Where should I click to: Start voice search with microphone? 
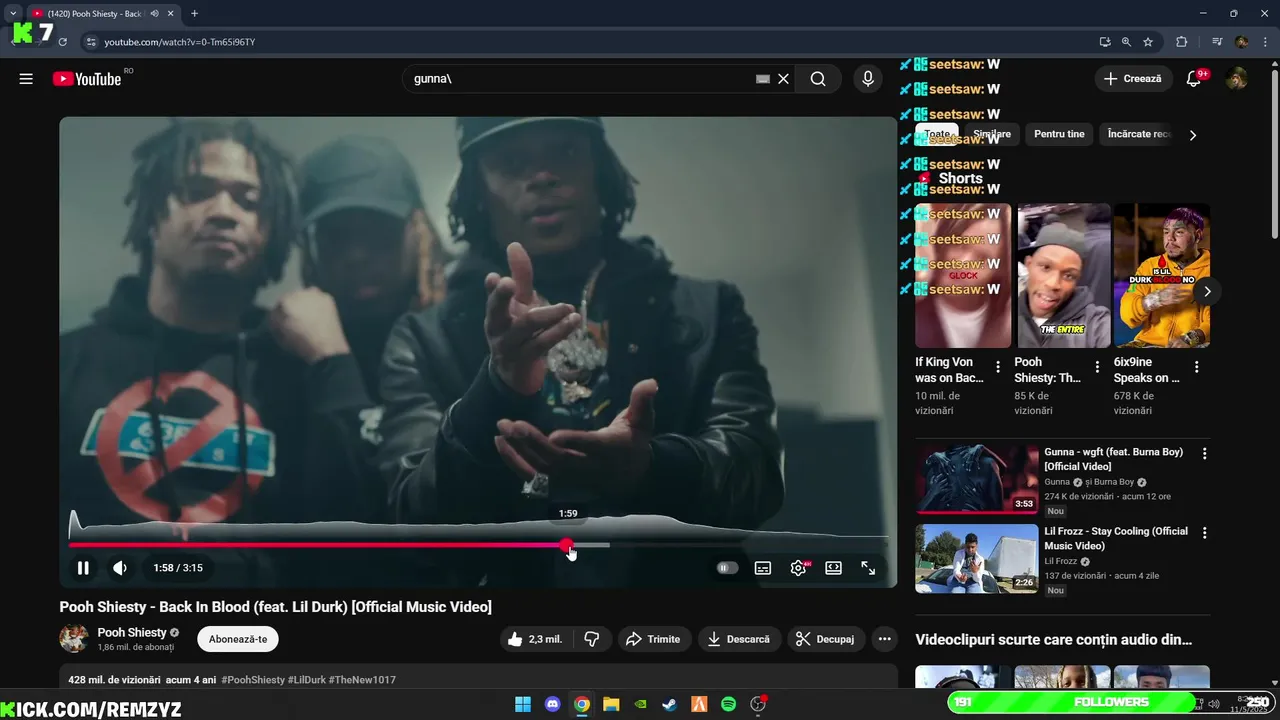[x=868, y=79]
